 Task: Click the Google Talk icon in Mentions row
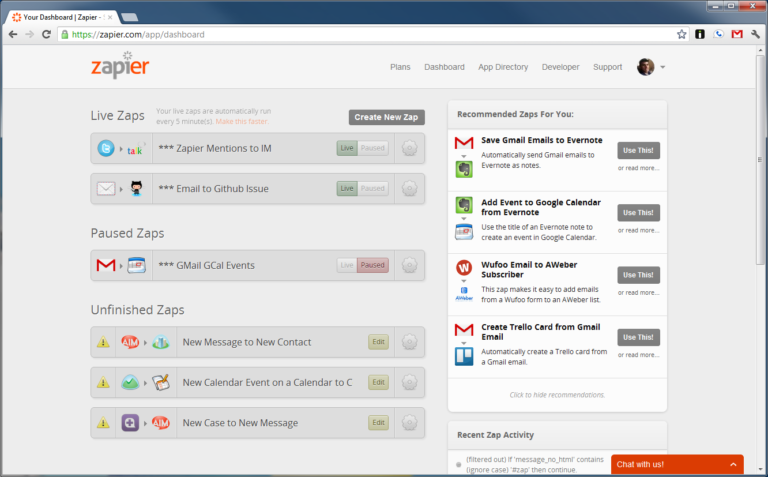[x=135, y=150]
